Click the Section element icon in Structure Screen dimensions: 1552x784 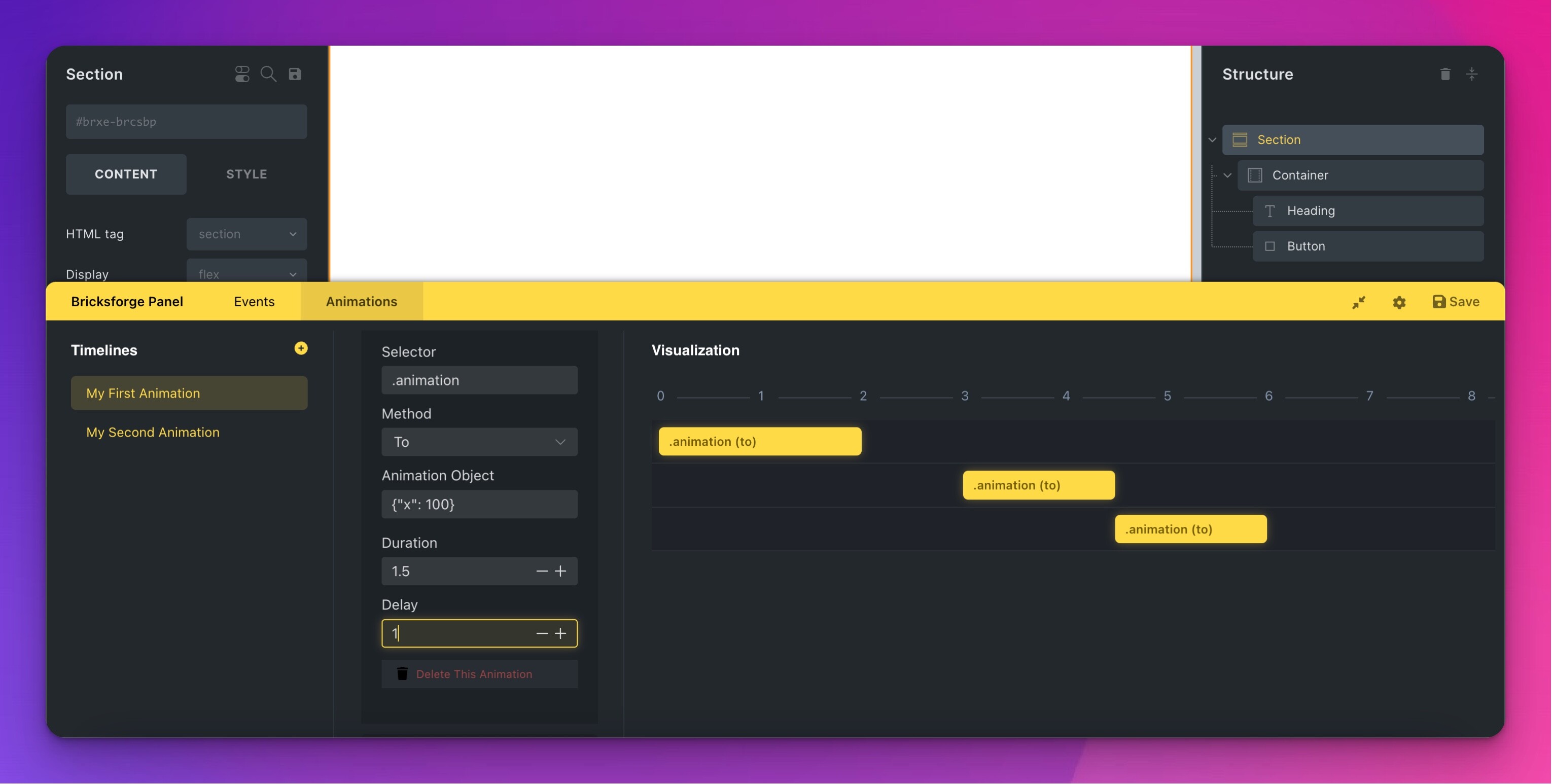click(1240, 140)
